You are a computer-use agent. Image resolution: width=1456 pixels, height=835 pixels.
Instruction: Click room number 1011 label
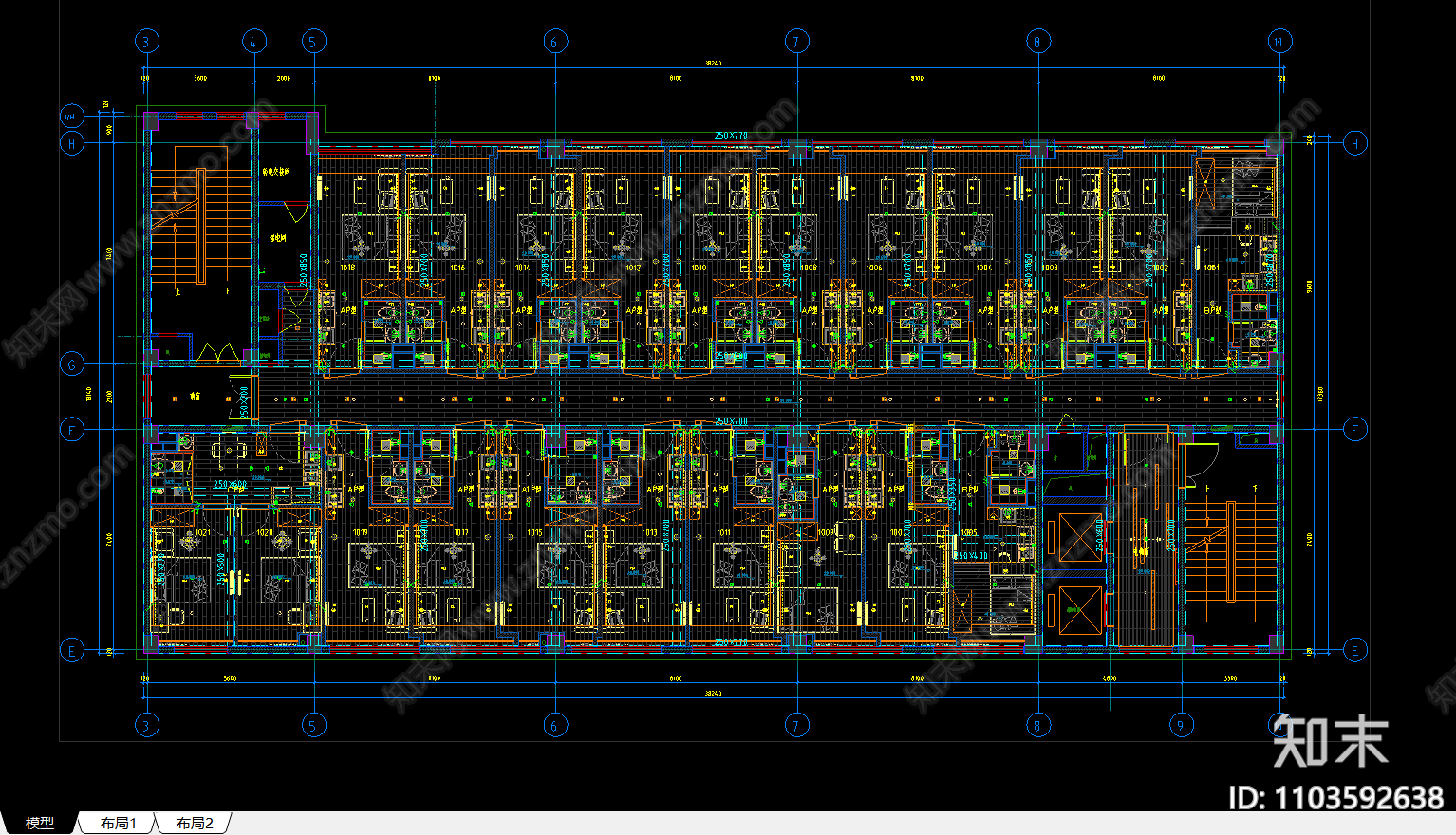coord(724,533)
